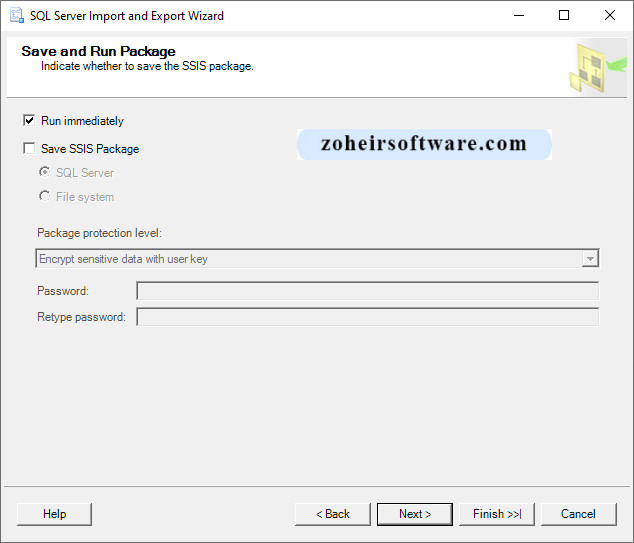634x543 pixels.
Task: Click the Save and Run Package heading
Action: tap(98, 51)
